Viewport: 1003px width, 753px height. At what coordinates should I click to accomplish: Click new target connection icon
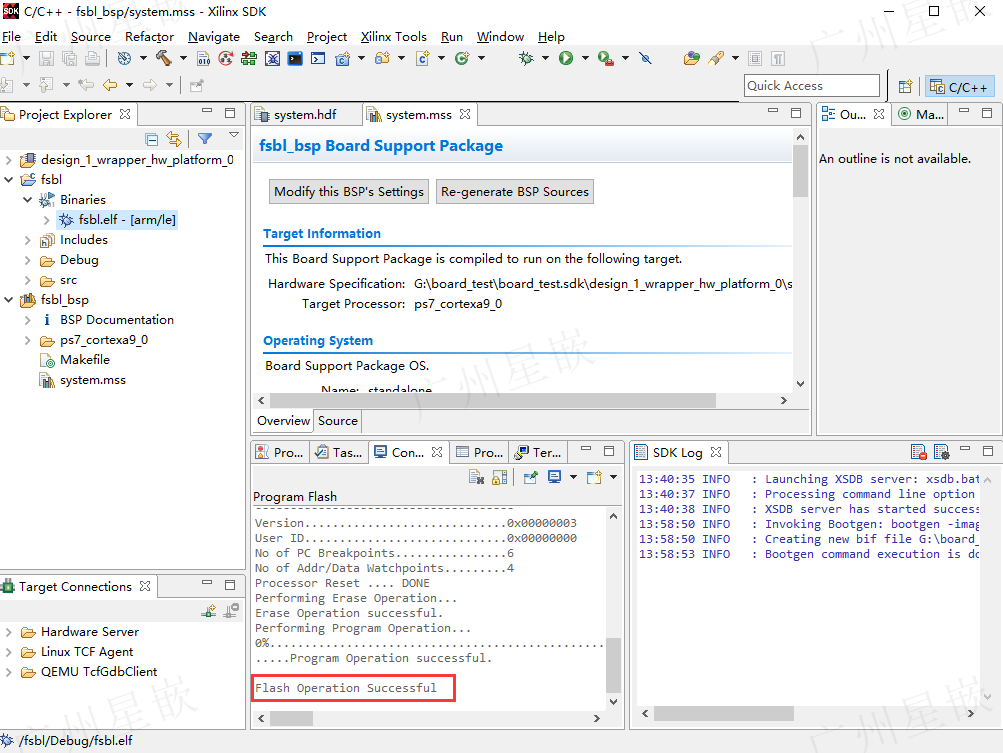[209, 611]
